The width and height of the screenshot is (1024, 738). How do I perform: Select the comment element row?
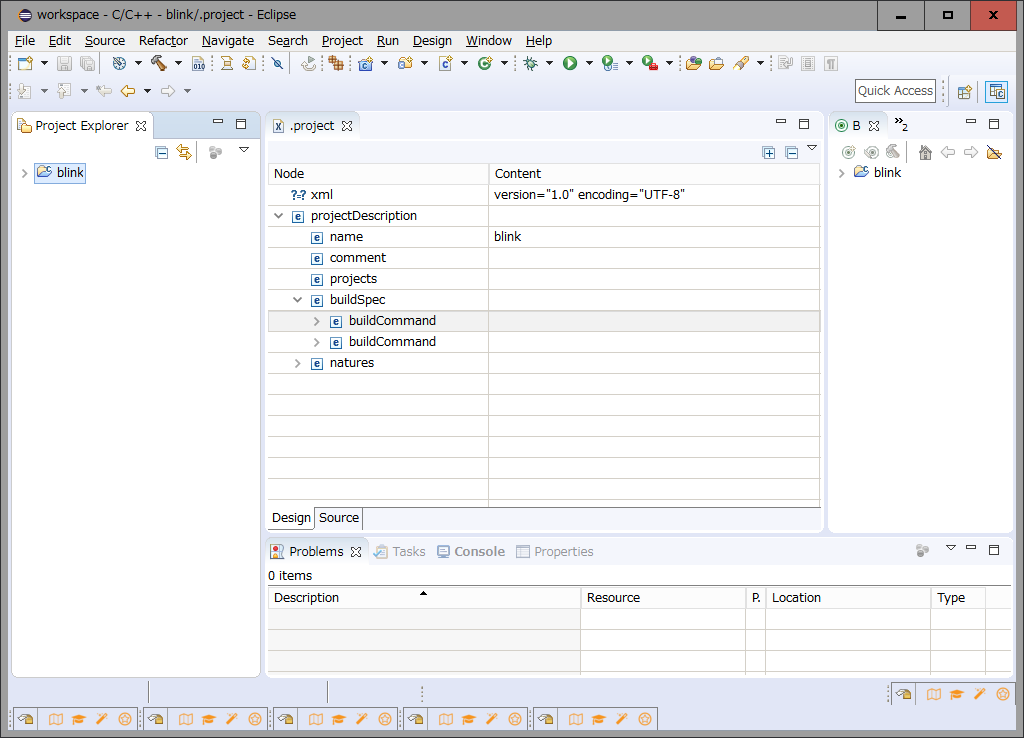(x=543, y=258)
